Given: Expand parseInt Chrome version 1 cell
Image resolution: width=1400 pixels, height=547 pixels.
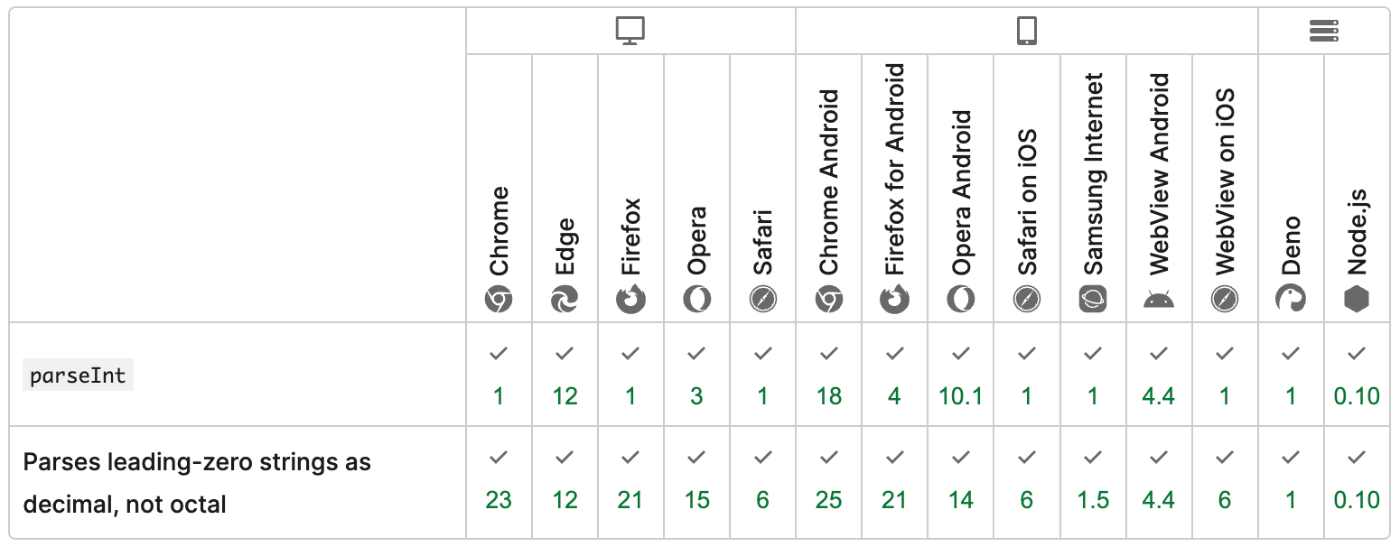Looking at the screenshot, I should (x=499, y=375).
